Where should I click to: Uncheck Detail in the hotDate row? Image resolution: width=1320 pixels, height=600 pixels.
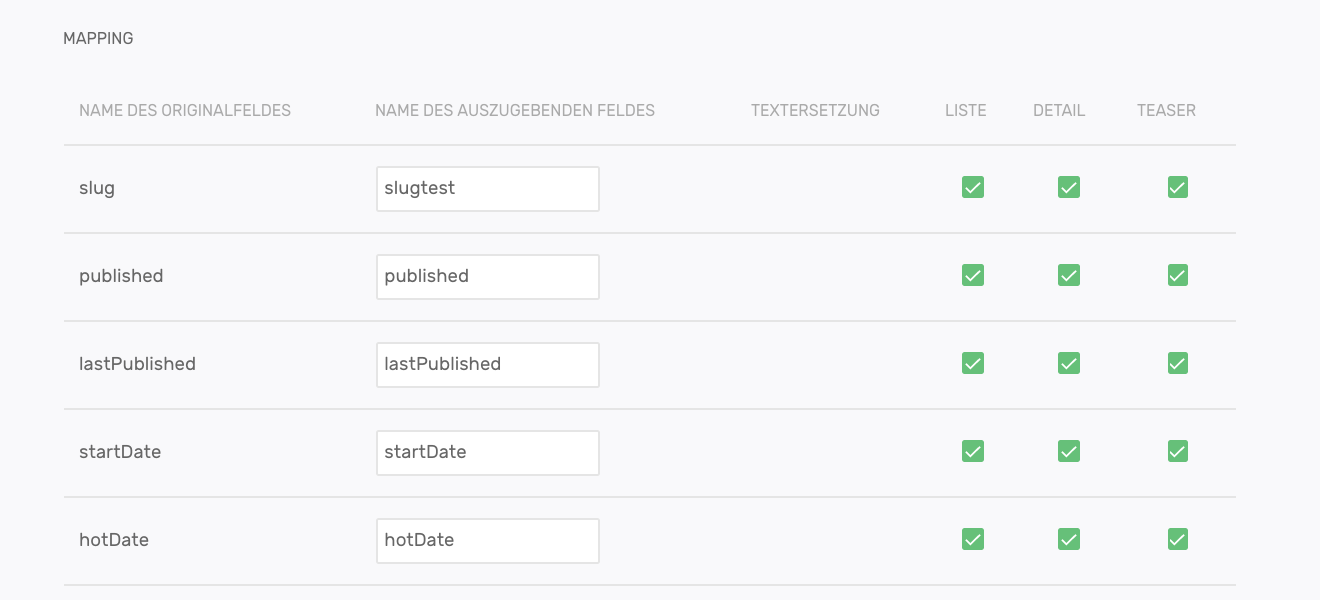point(1069,539)
